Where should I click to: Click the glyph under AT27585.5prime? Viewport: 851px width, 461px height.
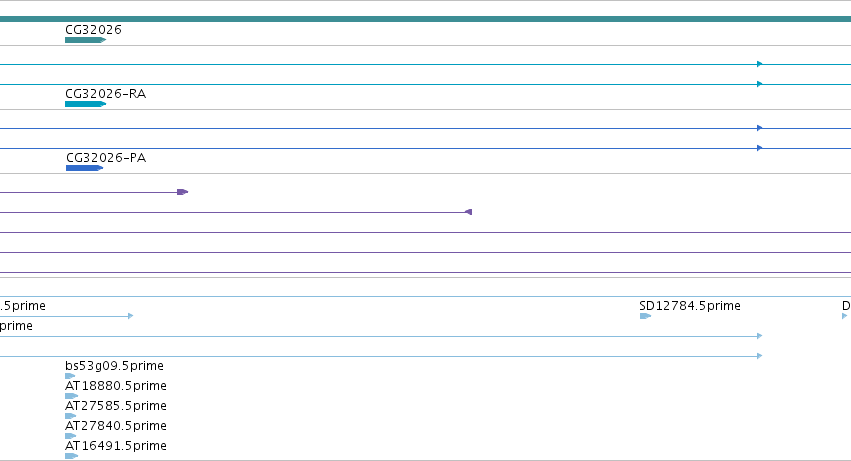[71, 416]
